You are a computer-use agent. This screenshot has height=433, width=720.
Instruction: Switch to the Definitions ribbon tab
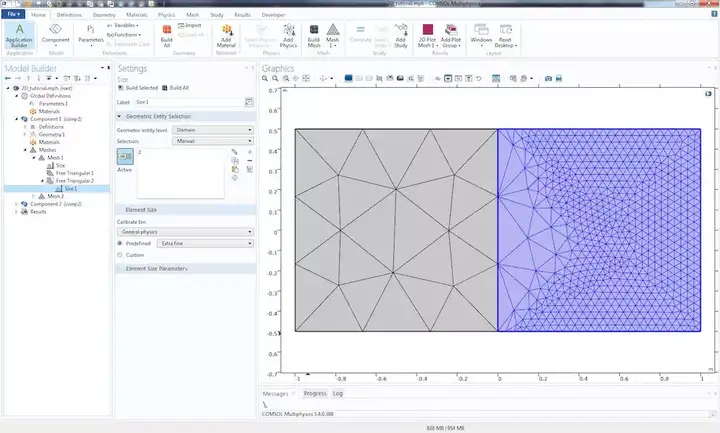pos(69,15)
